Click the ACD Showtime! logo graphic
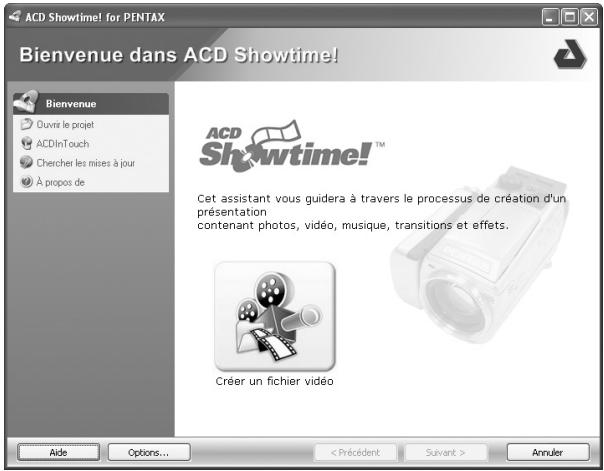 click(292, 146)
